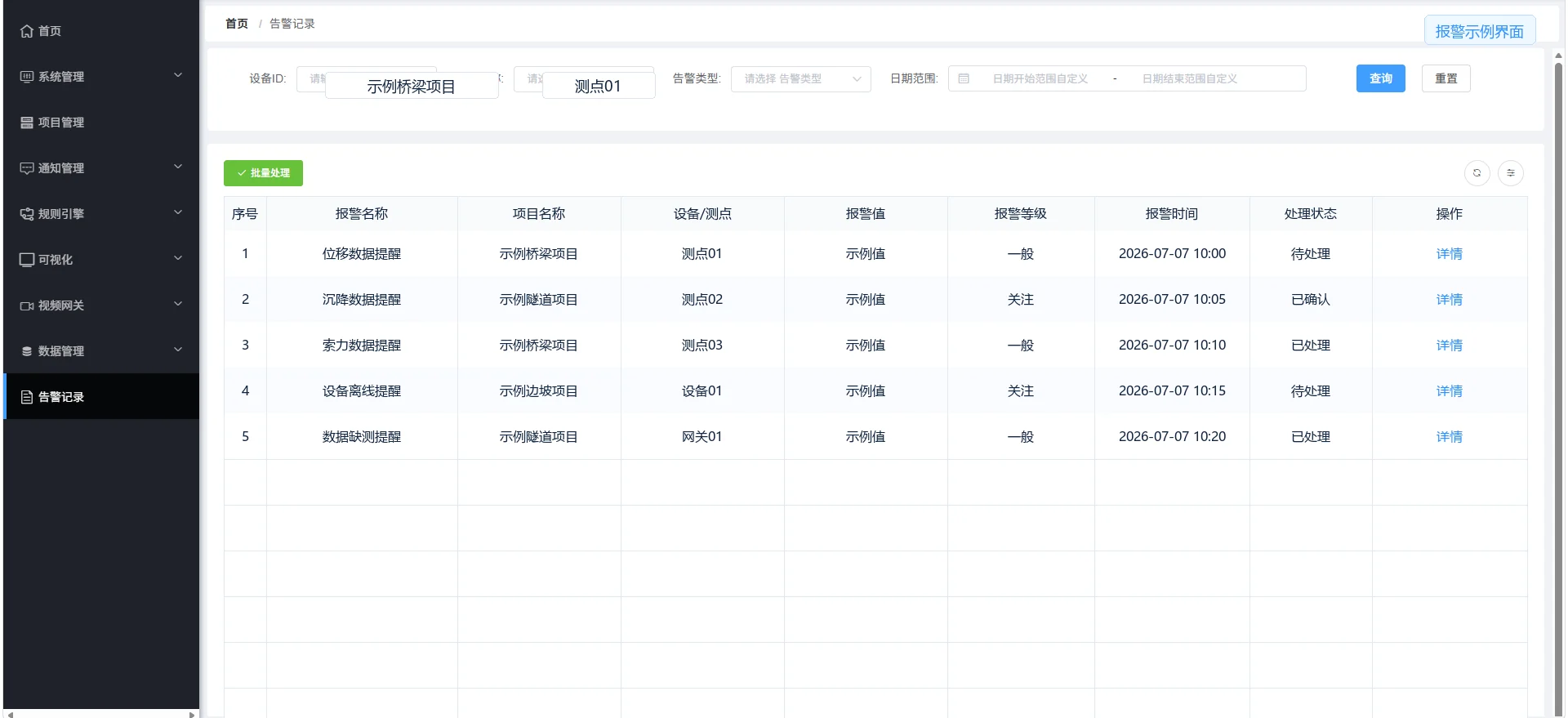This screenshot has width=1568, height=718.
Task: Click the 报警等级 column header
Action: click(x=1021, y=214)
